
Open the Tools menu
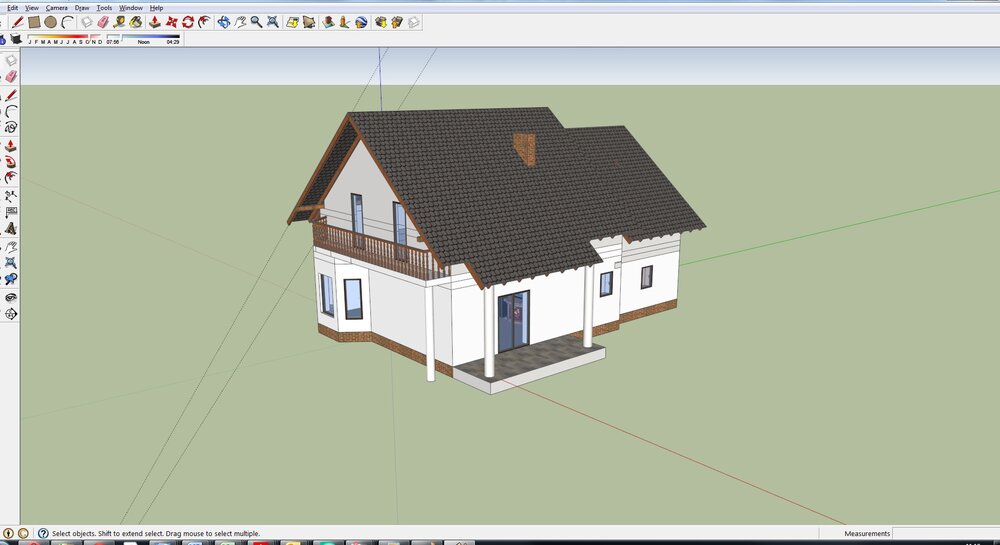click(104, 7)
